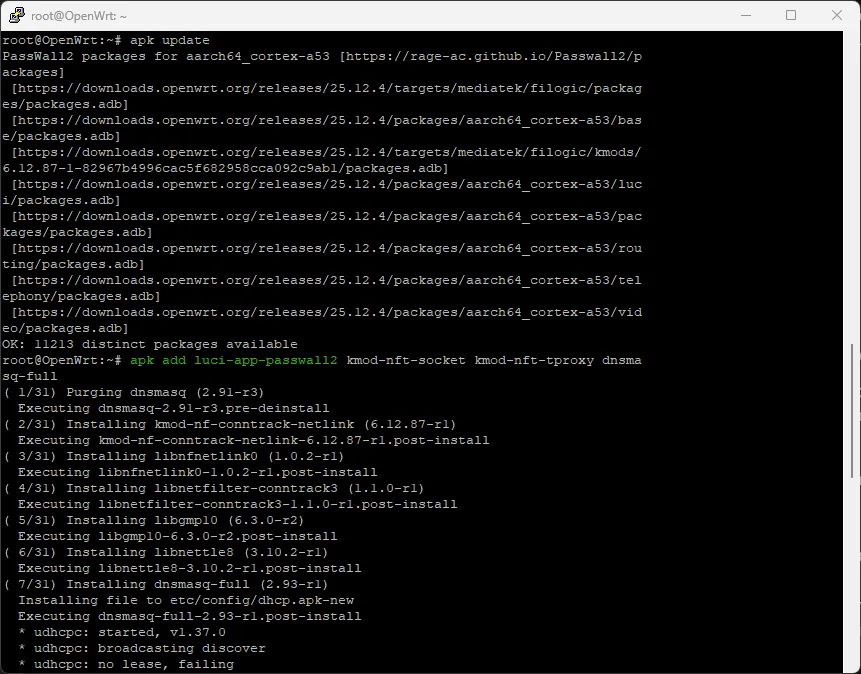The image size is (861, 674).
Task: Click the mediatek/filogic/kmods URL line
Action: [x=326, y=152]
